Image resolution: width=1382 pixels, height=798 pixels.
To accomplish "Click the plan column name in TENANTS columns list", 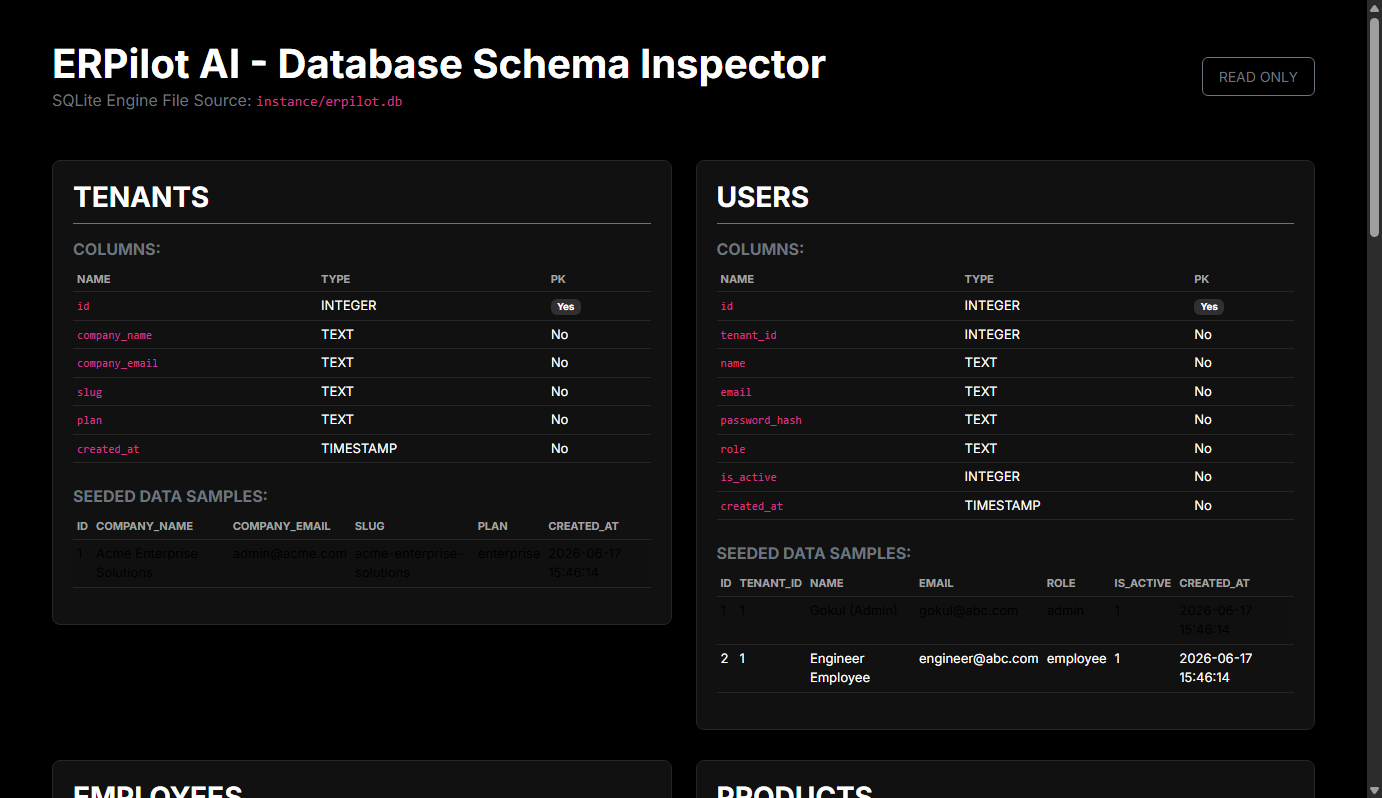I will tap(89, 420).
